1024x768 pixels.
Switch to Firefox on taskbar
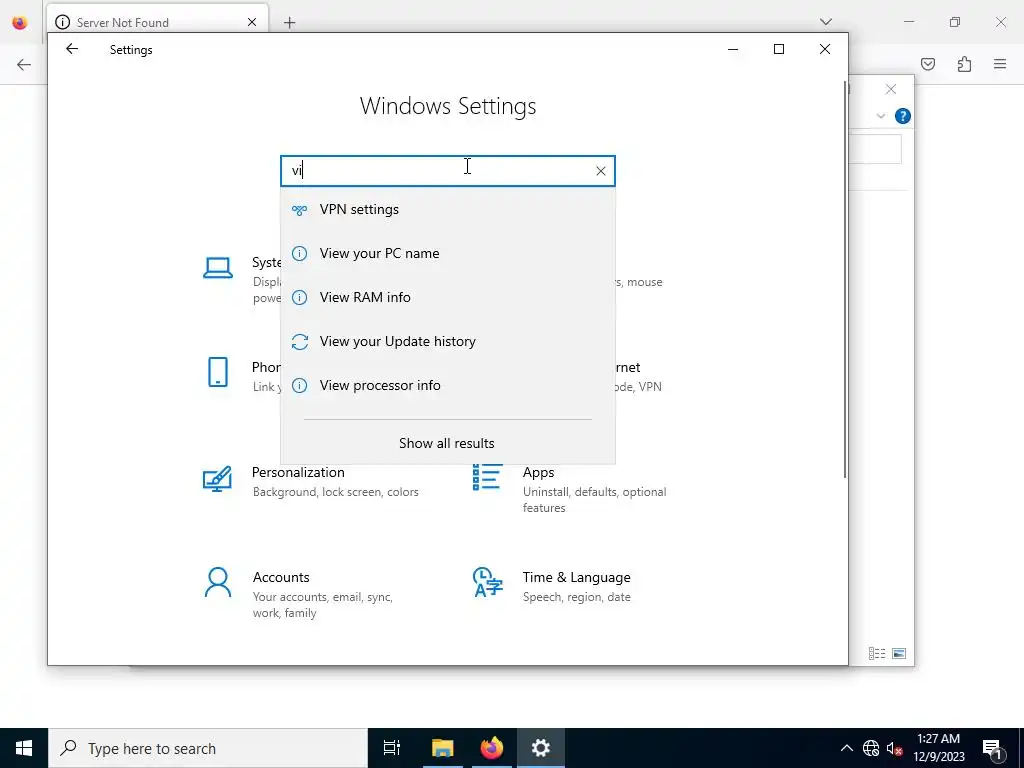[492, 748]
